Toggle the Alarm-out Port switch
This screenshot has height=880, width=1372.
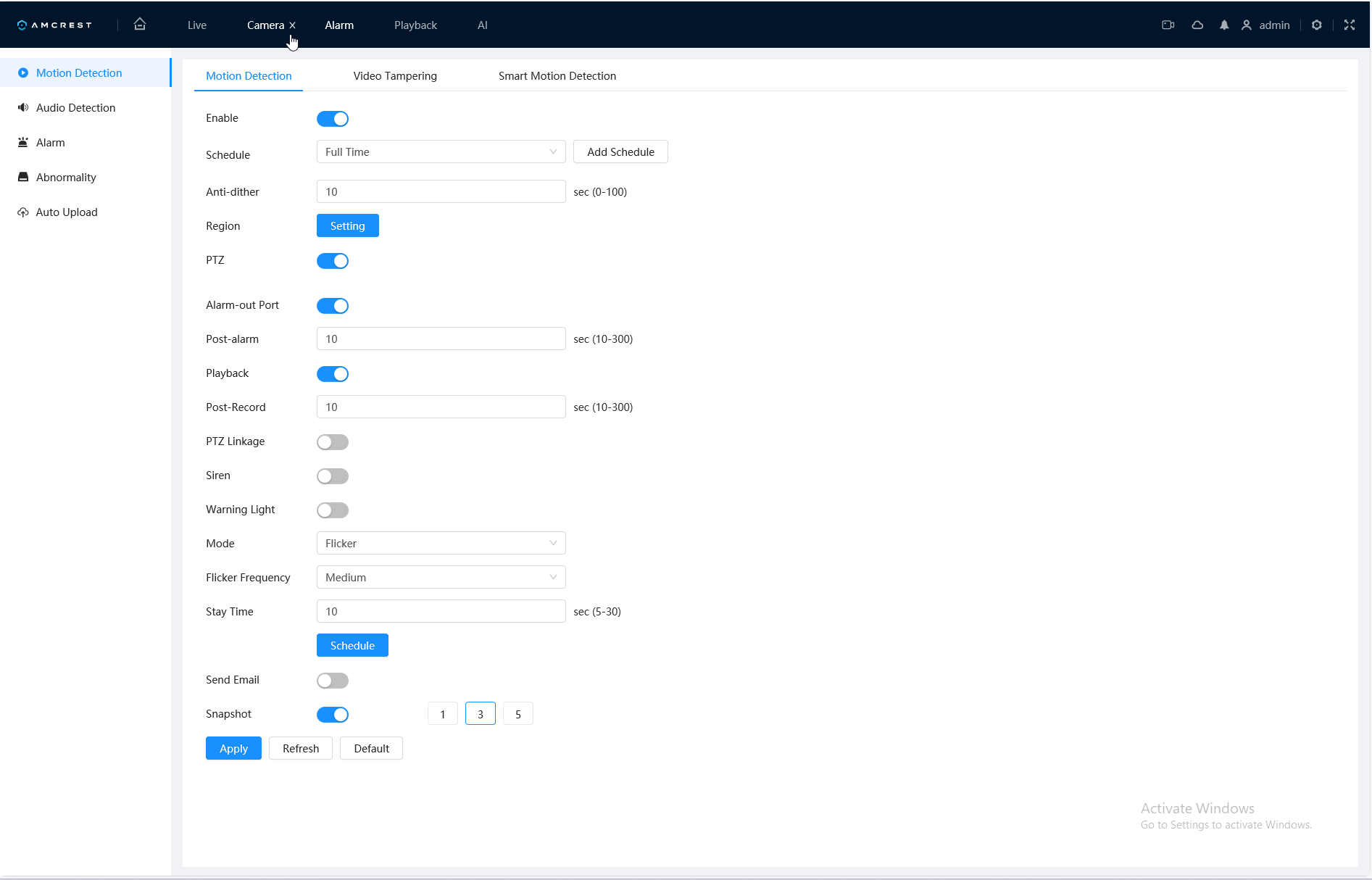pyautogui.click(x=333, y=306)
